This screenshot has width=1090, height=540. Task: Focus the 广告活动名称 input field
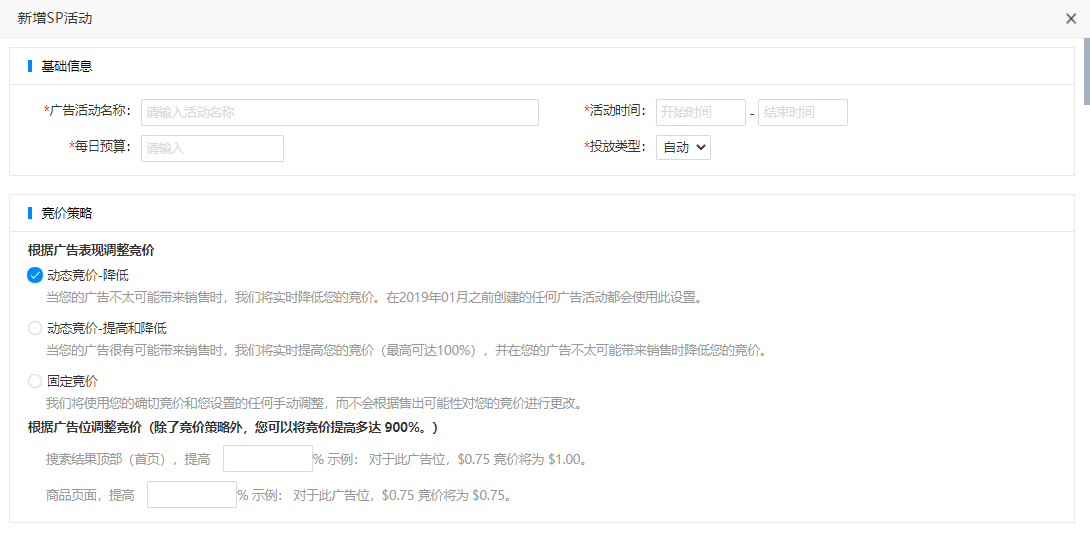point(340,113)
